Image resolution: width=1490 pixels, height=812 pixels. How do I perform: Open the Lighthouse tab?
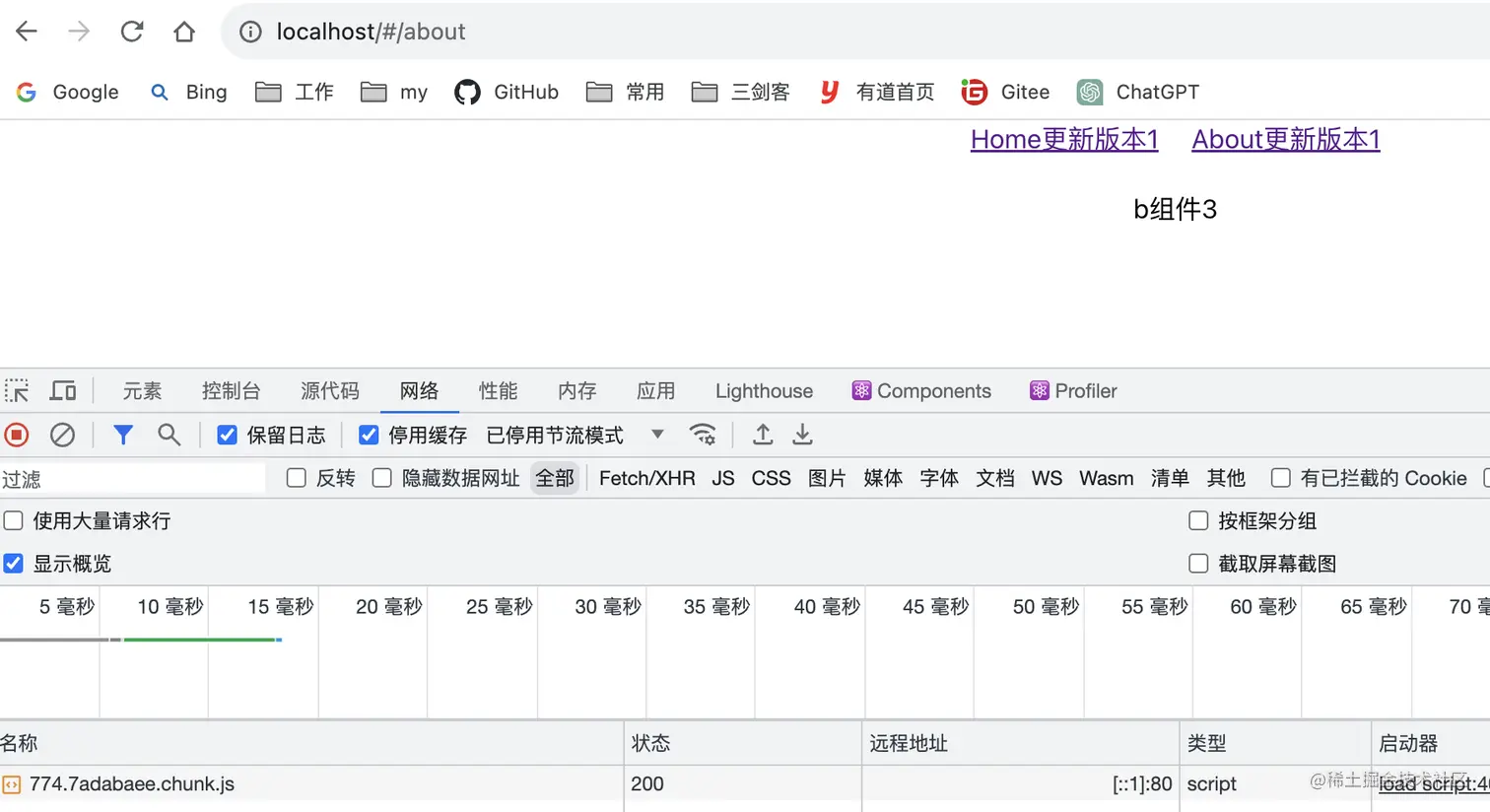click(764, 391)
